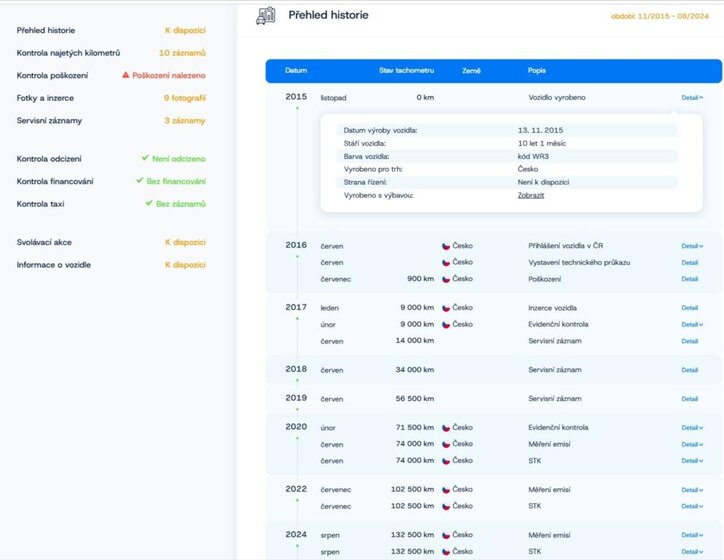The width and height of the screenshot is (724, 560).
Task: Click the vehicle history icon beside the title
Action: (x=266, y=15)
